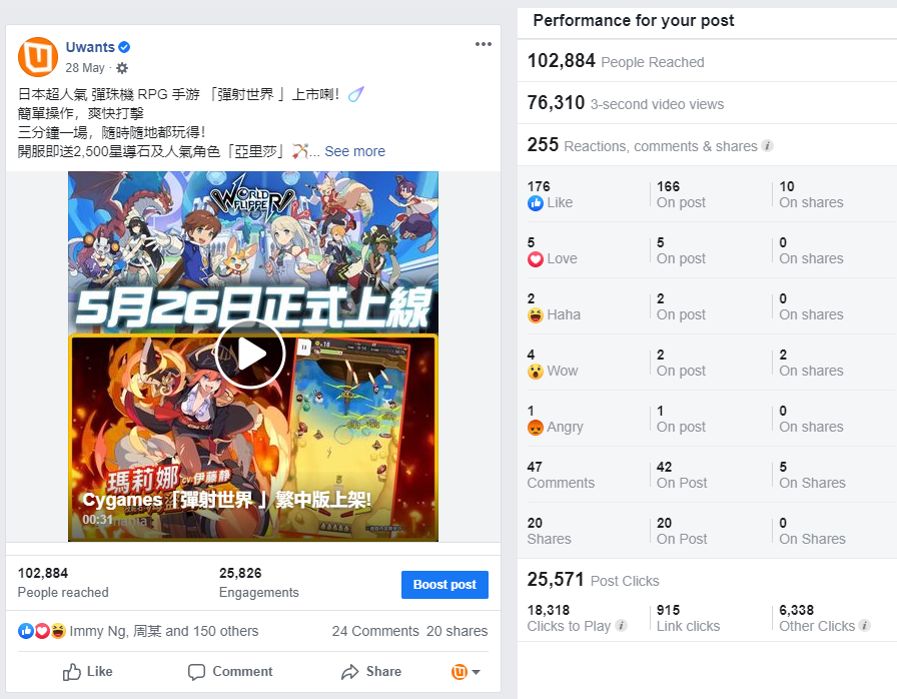Click the Share arrow button
897x699 pixels.
point(371,672)
